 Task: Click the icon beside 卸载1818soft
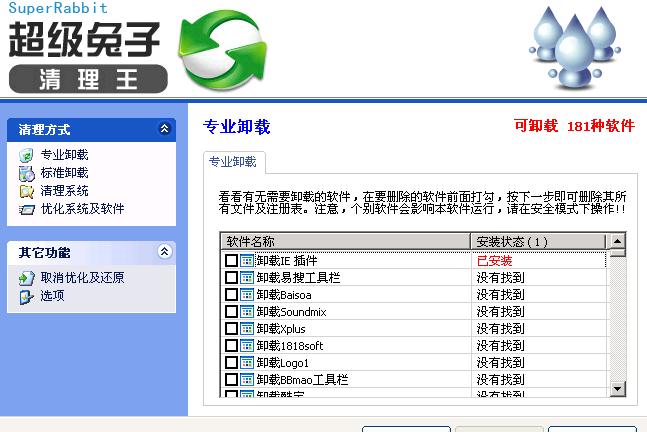(x=247, y=345)
